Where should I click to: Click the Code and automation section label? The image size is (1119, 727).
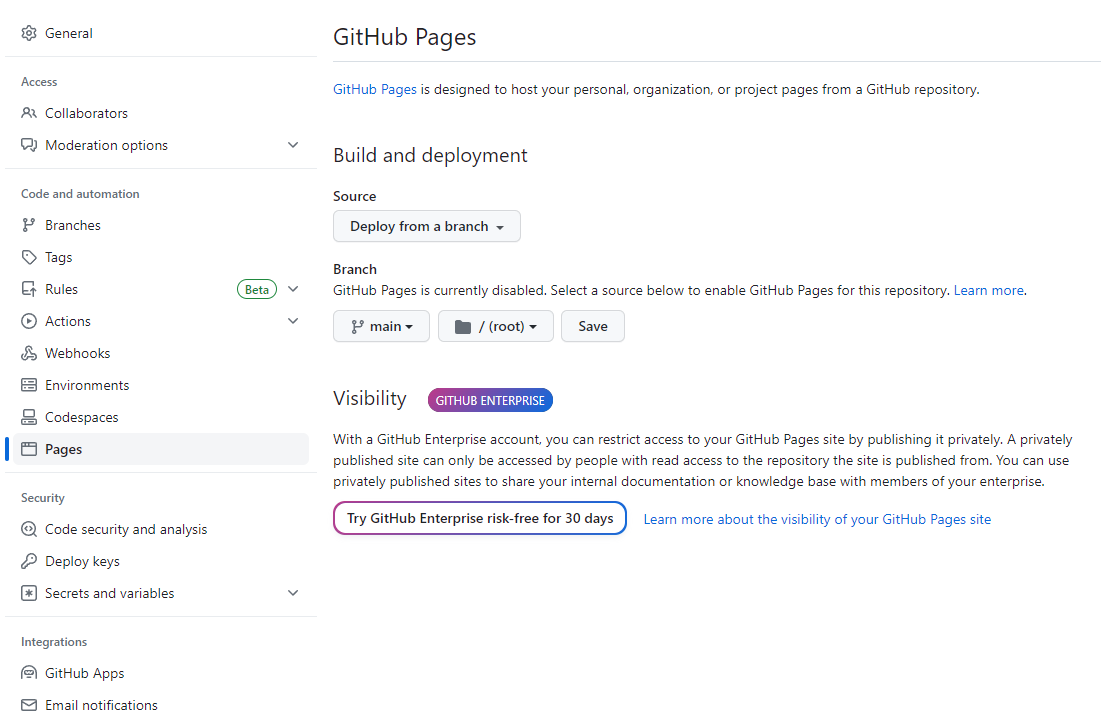80,193
